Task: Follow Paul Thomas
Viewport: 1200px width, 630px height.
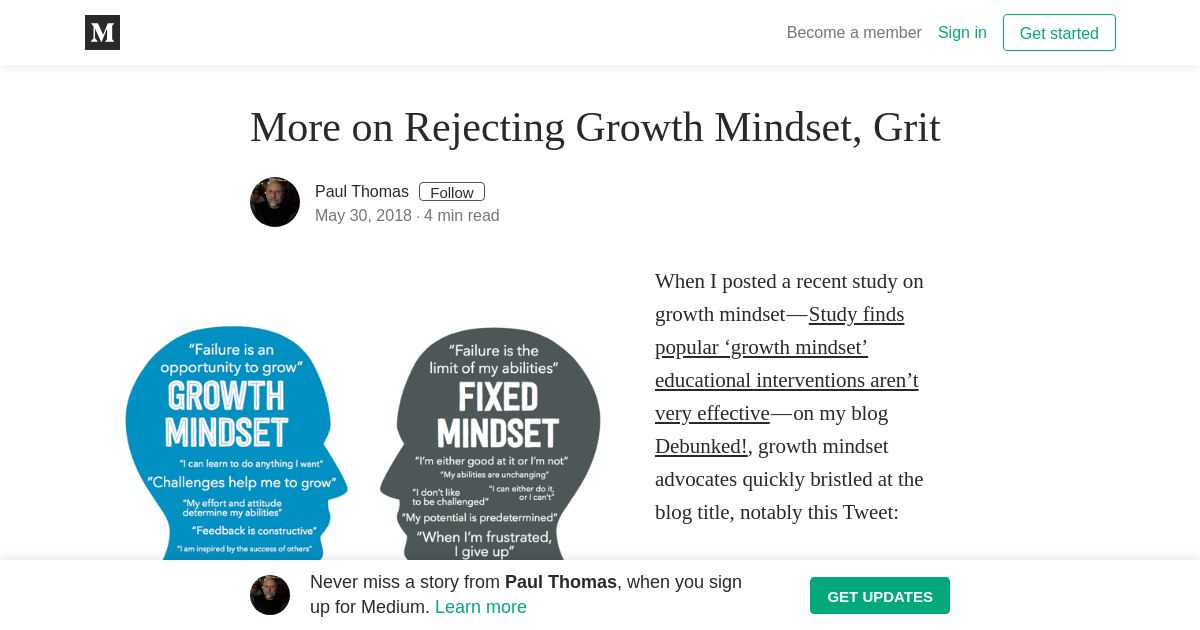Action: pos(452,192)
